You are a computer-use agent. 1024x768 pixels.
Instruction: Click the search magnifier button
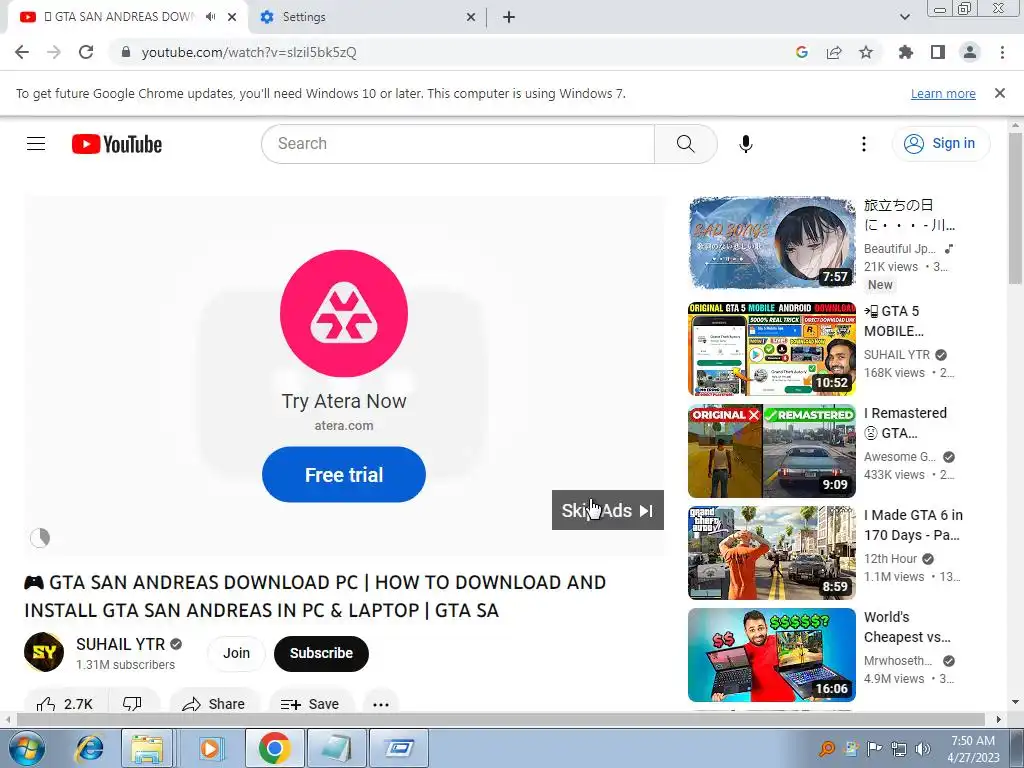(x=685, y=144)
